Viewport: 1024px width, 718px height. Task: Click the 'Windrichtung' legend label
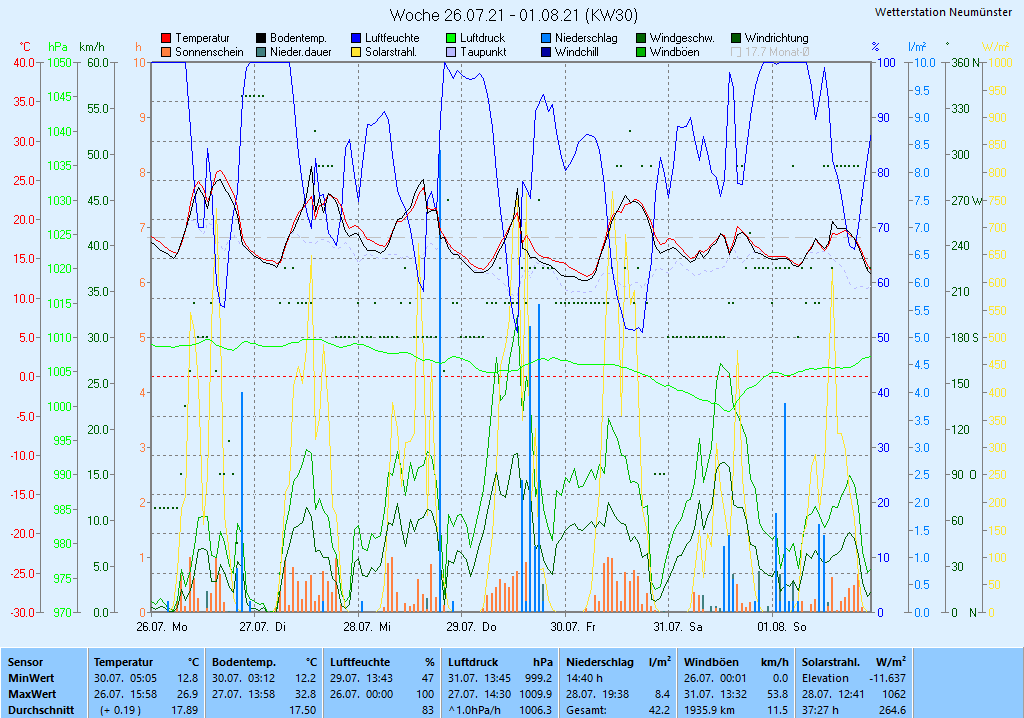click(776, 39)
